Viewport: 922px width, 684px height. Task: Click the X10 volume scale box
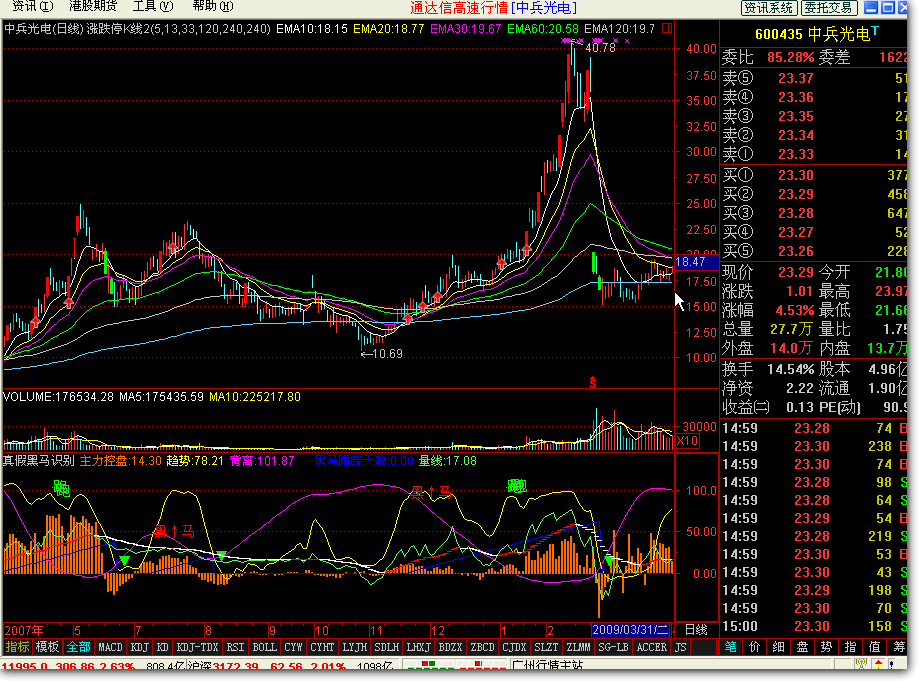tap(687, 441)
